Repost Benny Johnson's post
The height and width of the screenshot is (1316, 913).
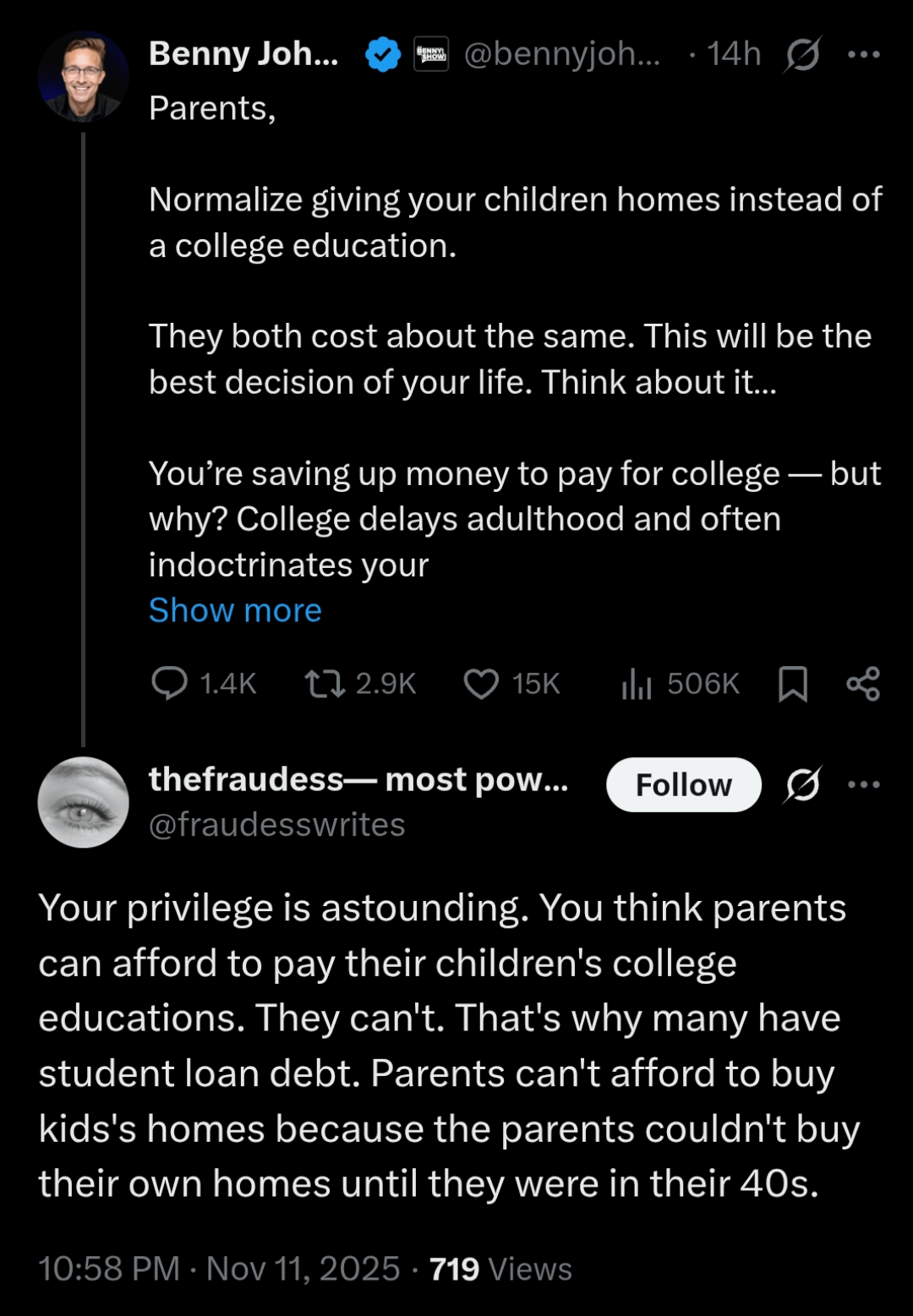click(325, 684)
